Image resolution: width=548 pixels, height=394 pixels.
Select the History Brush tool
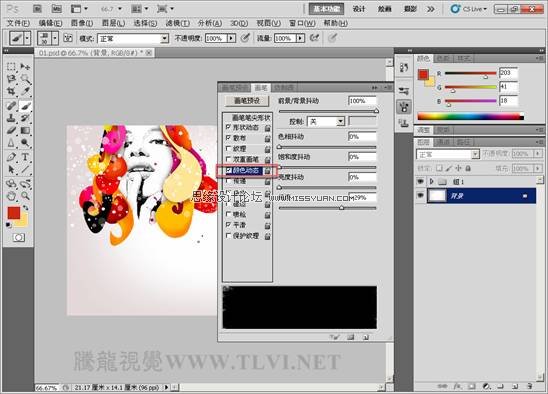point(25,118)
